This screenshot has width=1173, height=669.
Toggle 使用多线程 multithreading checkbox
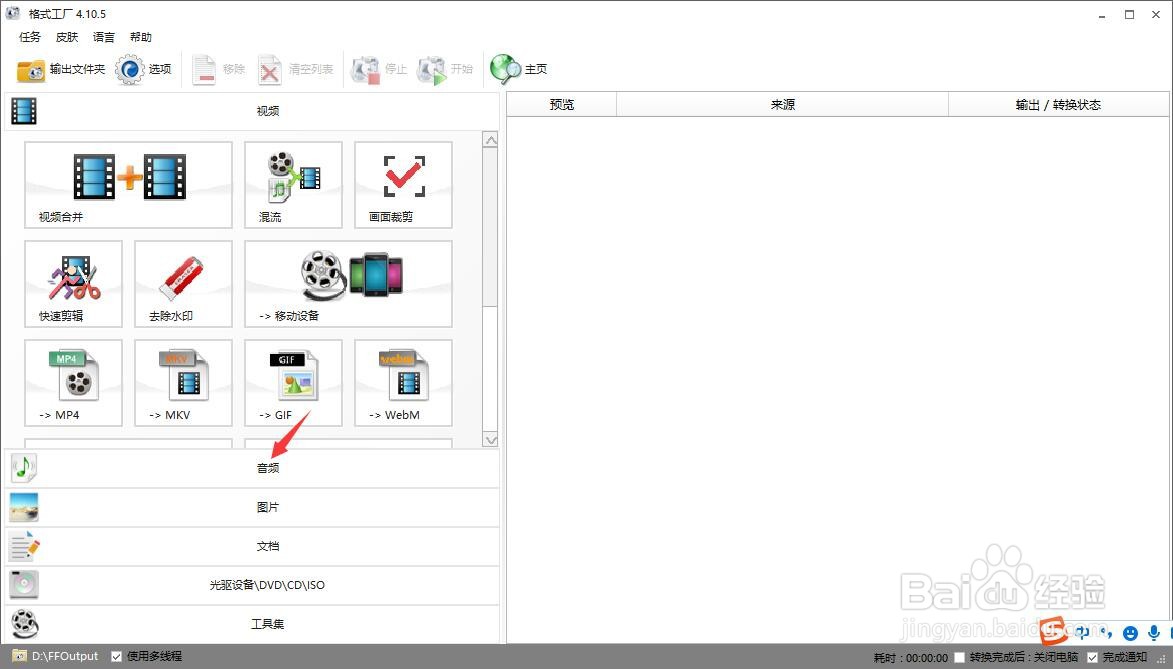117,656
